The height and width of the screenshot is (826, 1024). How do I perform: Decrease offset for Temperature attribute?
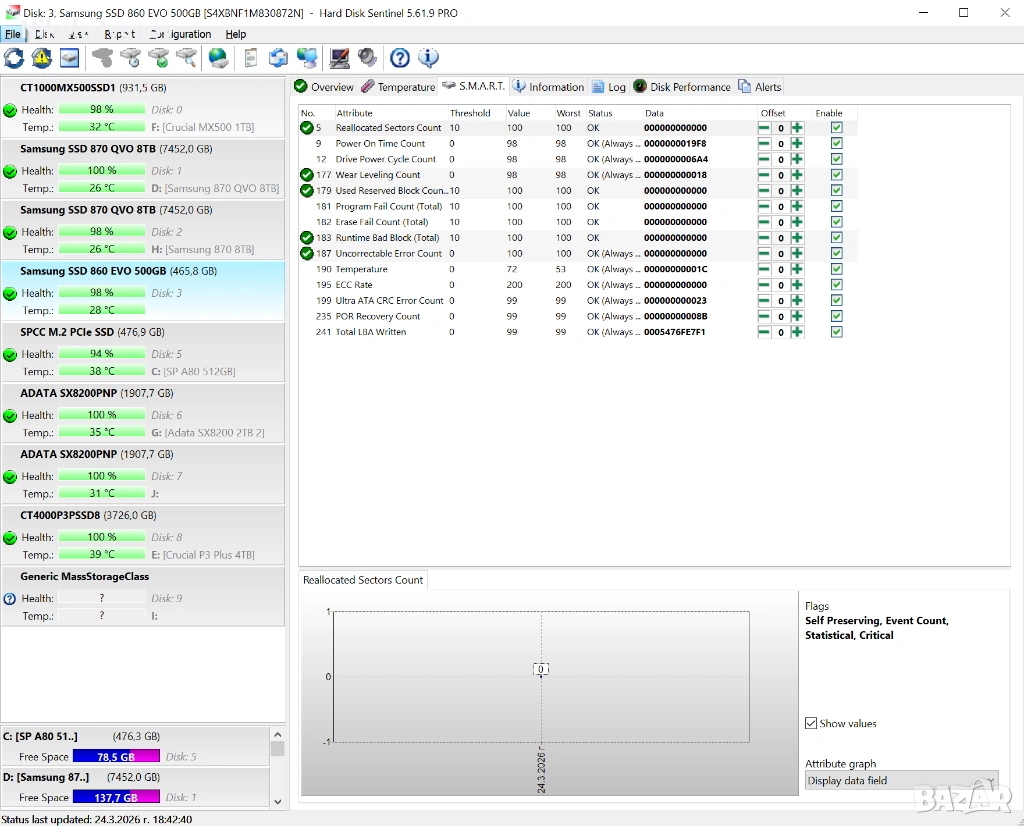(765, 269)
